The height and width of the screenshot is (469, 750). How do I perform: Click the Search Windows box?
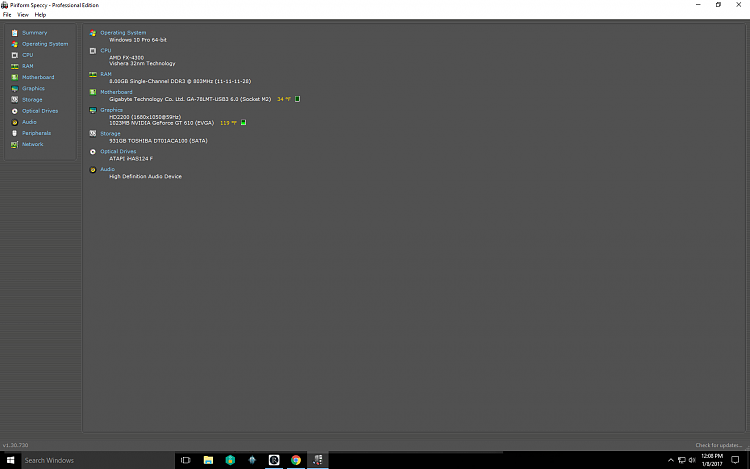98,460
